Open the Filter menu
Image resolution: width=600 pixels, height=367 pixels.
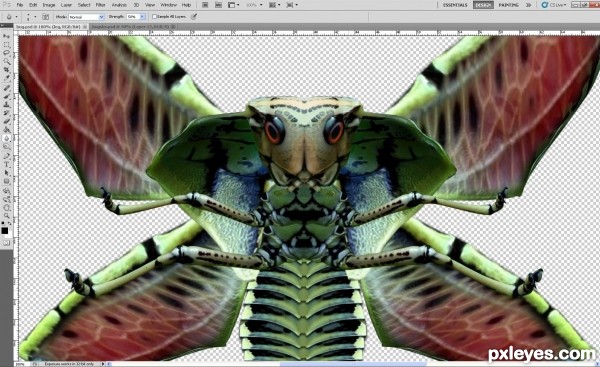click(100, 5)
